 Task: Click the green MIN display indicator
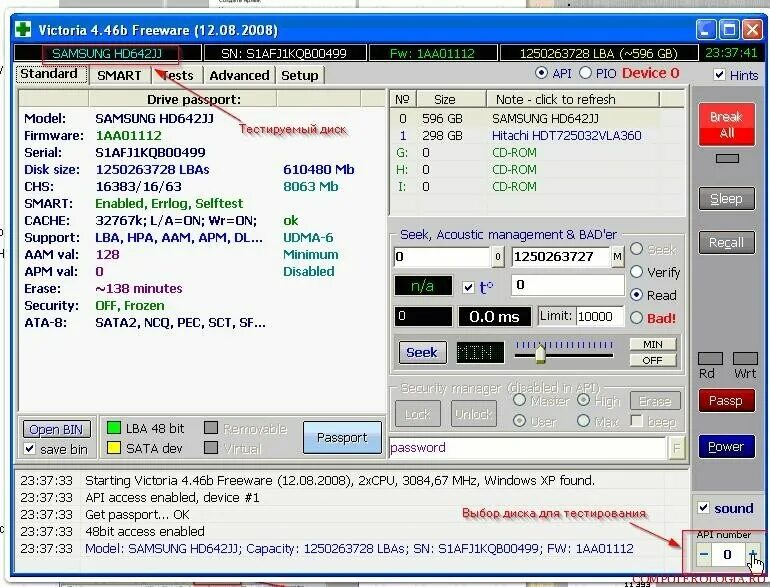[x=480, y=353]
